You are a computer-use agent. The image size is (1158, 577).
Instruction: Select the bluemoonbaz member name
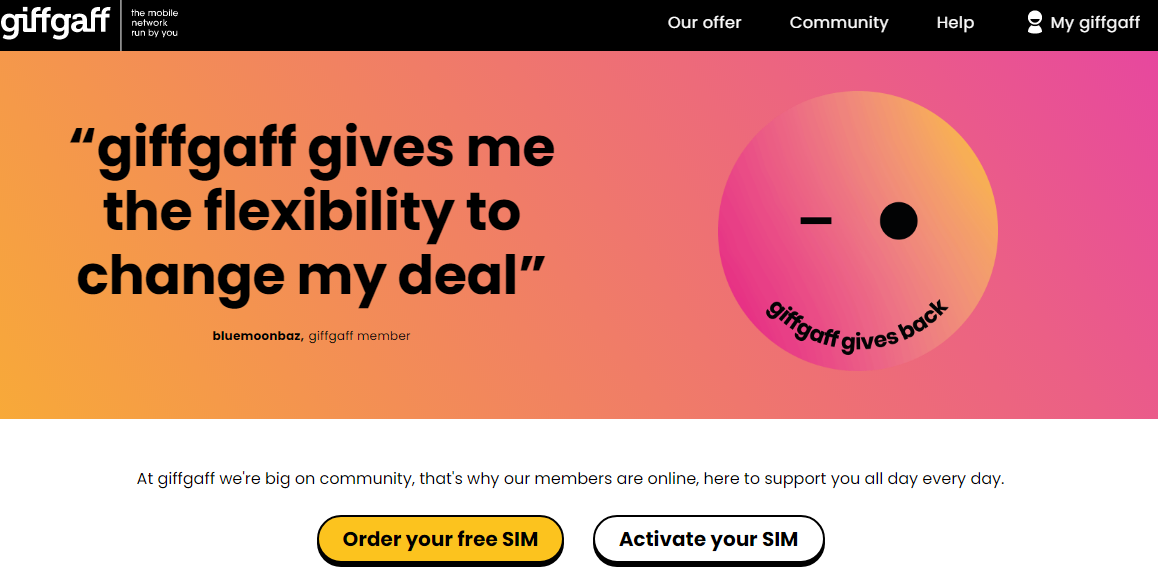point(257,336)
